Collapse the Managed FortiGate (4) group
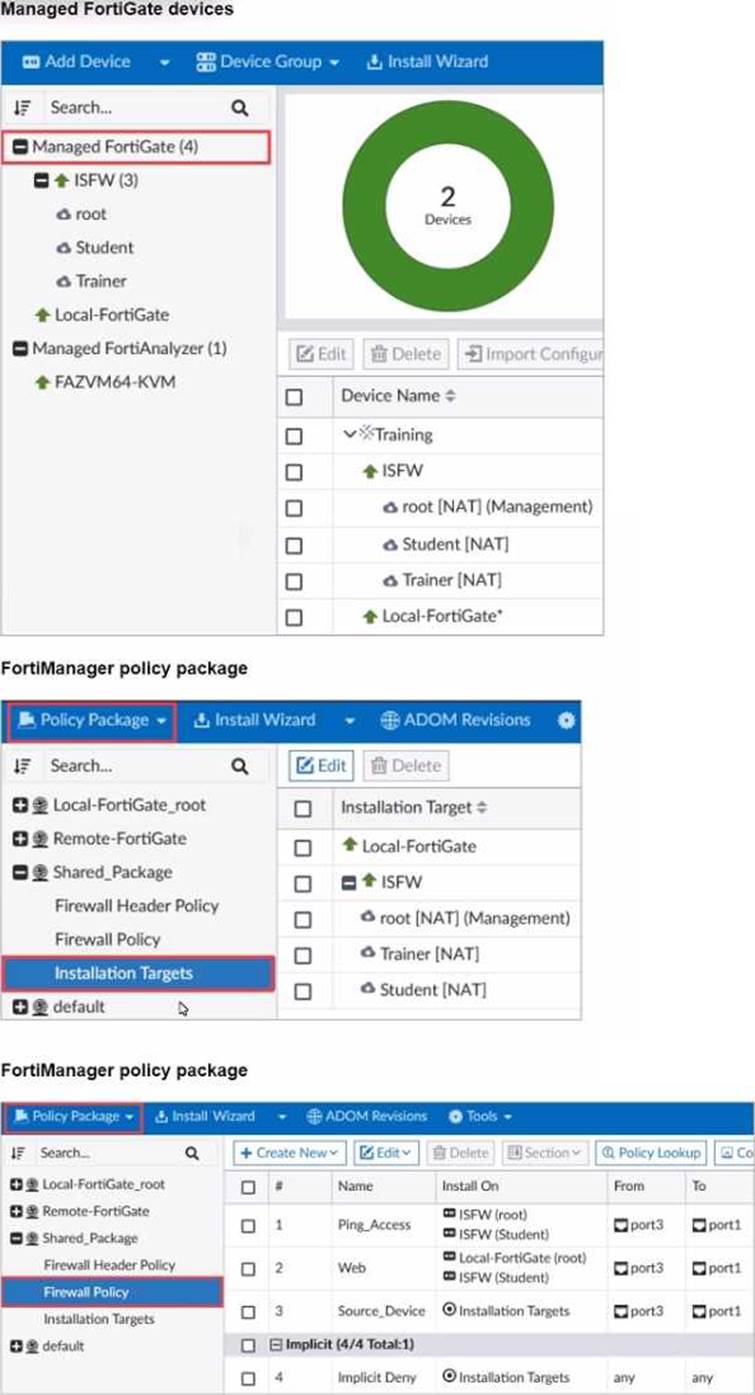755x1395 pixels. coord(19,147)
